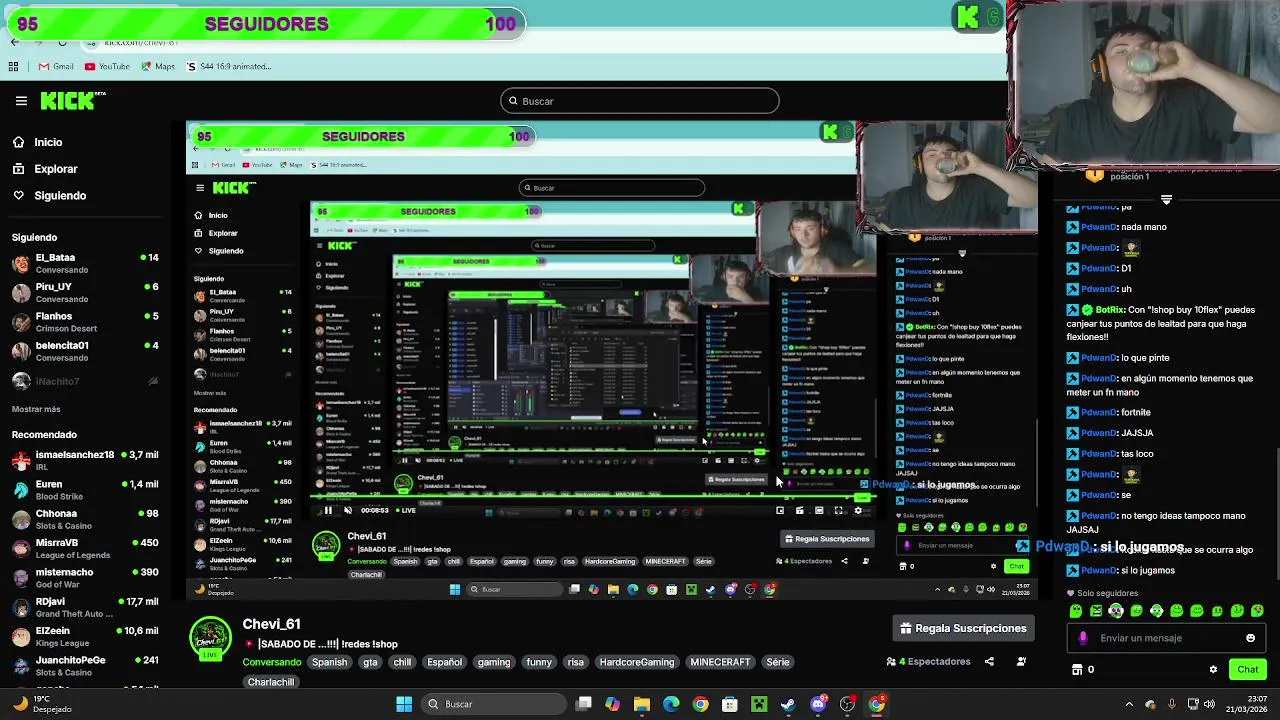Open recommended channel Euren
1280x720 pixels.
click(85, 490)
